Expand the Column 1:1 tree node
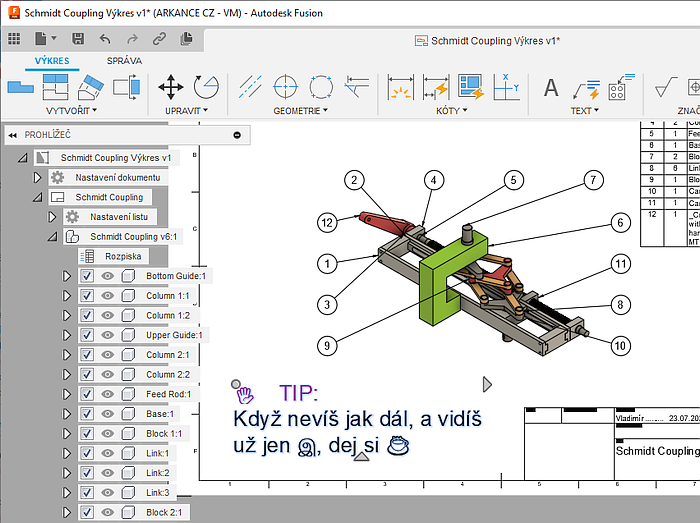The image size is (700, 523). pos(68,296)
